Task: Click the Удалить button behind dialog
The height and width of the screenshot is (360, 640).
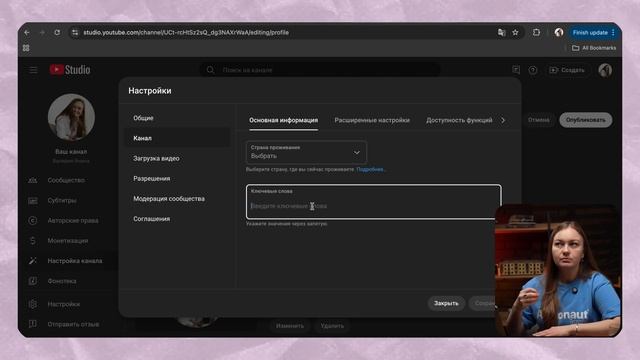Action: 332,326
